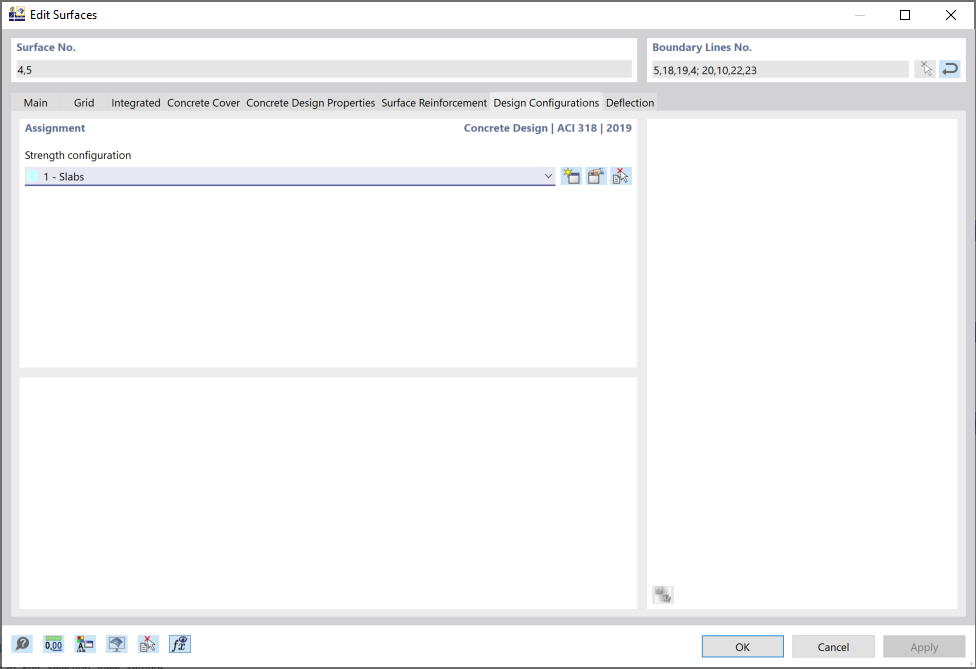This screenshot has height=669, width=976.
Task: Select the Design Configurations tab
Action: (546, 103)
